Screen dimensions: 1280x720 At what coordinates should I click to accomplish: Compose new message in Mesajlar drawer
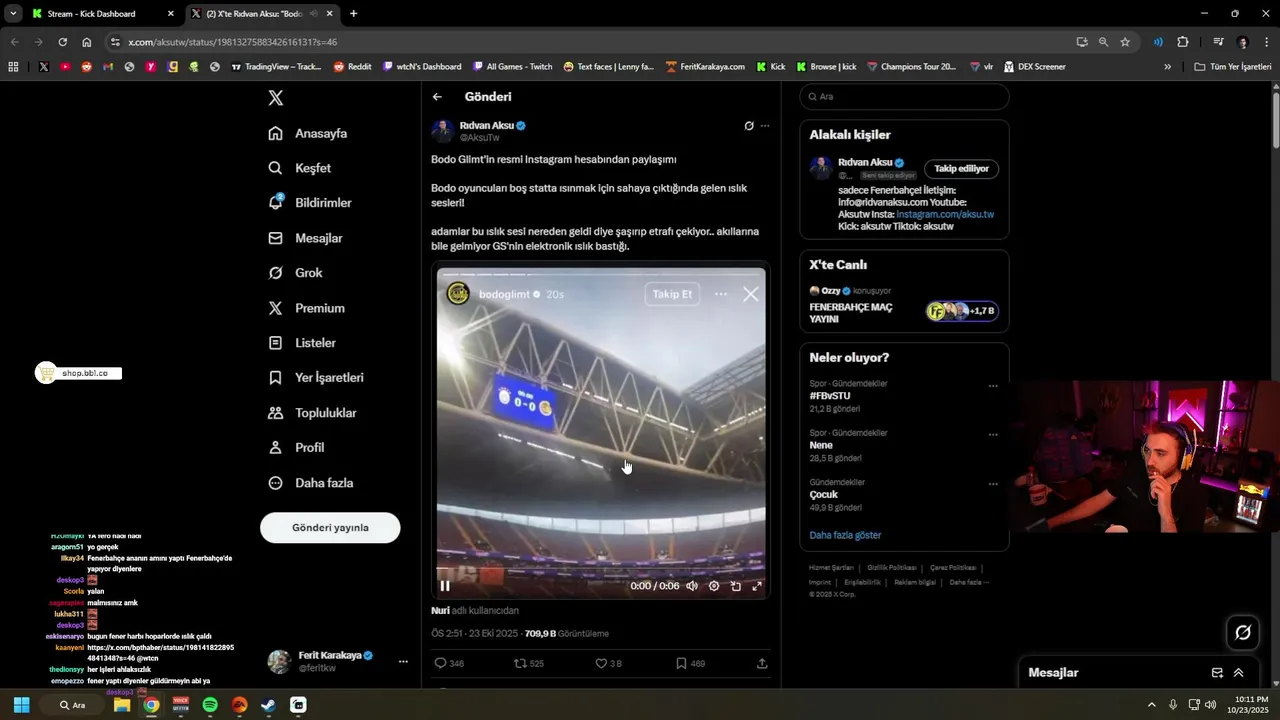tap(1217, 673)
